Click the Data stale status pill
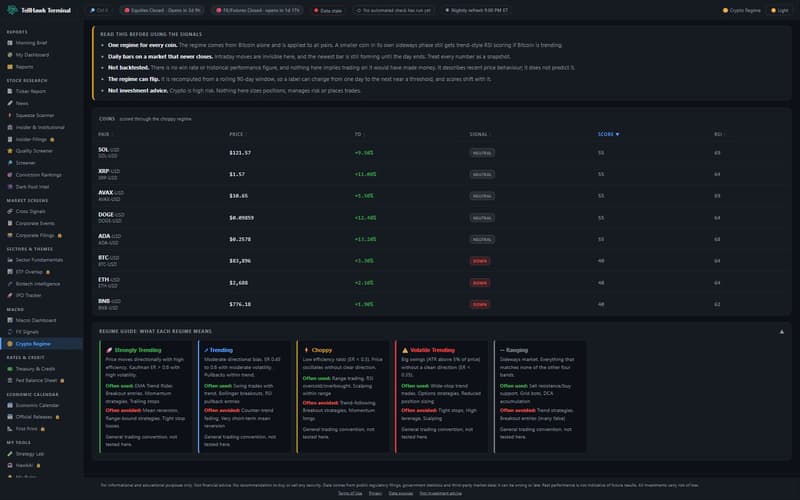 click(x=328, y=10)
